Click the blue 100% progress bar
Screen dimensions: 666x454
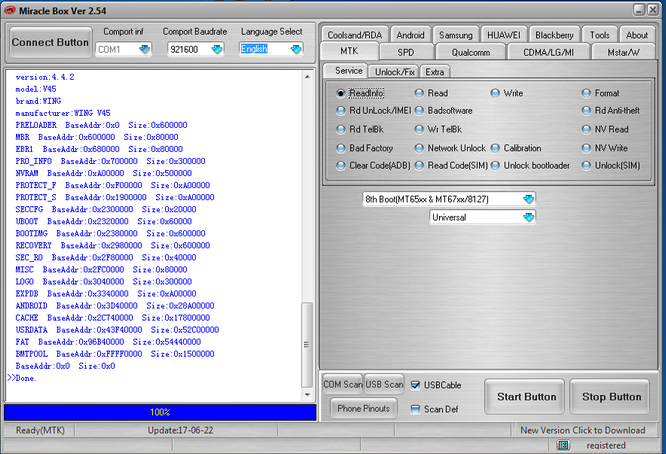[160, 412]
